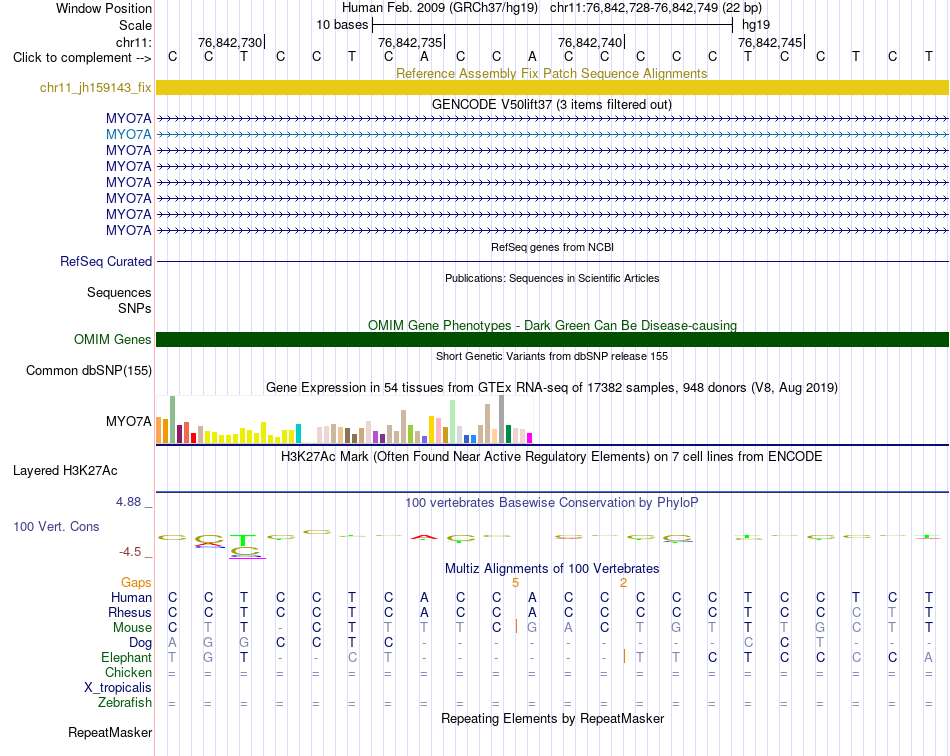Click the Human species row label
Image resolution: width=950 pixels, height=756 pixels.
pyautogui.click(x=131, y=598)
